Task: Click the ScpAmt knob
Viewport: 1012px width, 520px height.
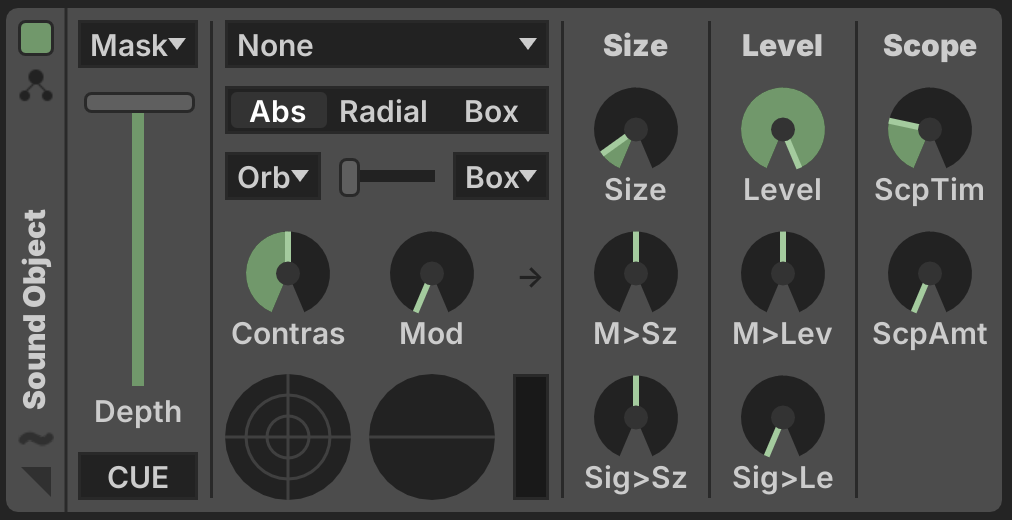Action: pos(930,272)
